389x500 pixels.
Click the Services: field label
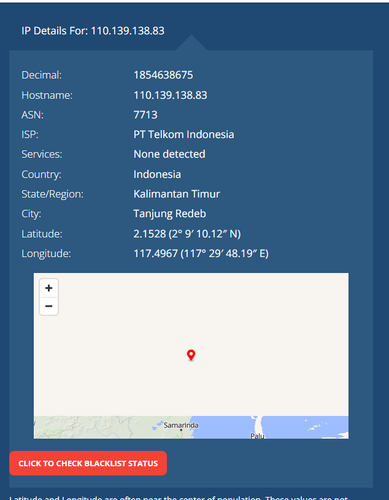42,154
